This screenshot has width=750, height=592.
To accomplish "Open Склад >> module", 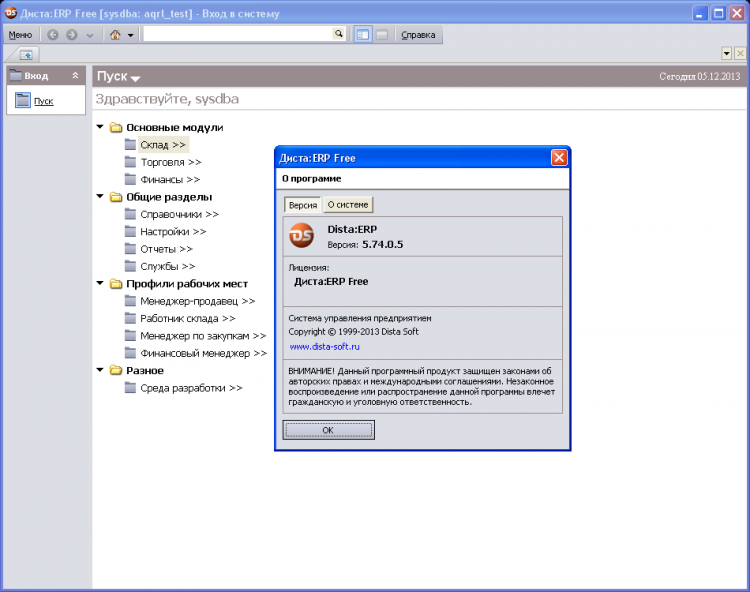I will click(163, 144).
